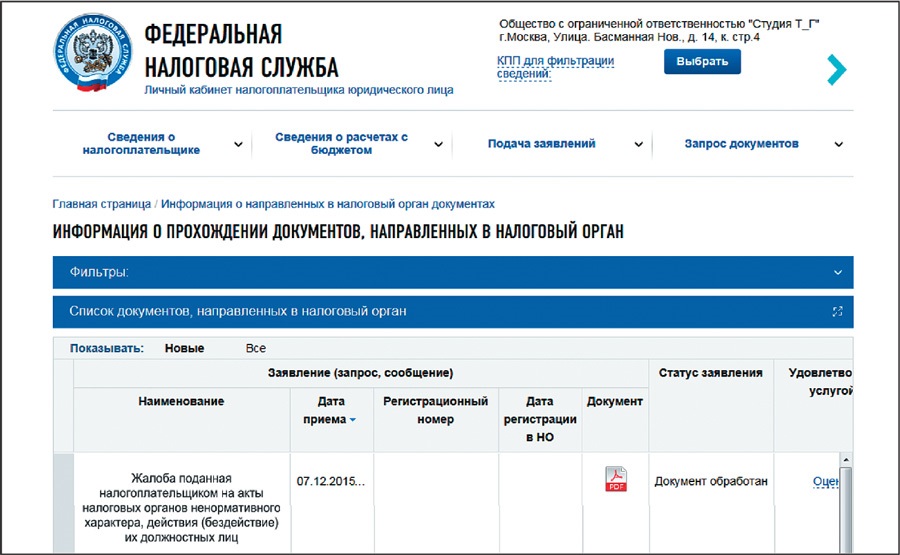The width and height of the screenshot is (900, 555).
Task: Click the table vertical scrollbar
Action: click(x=846, y=510)
